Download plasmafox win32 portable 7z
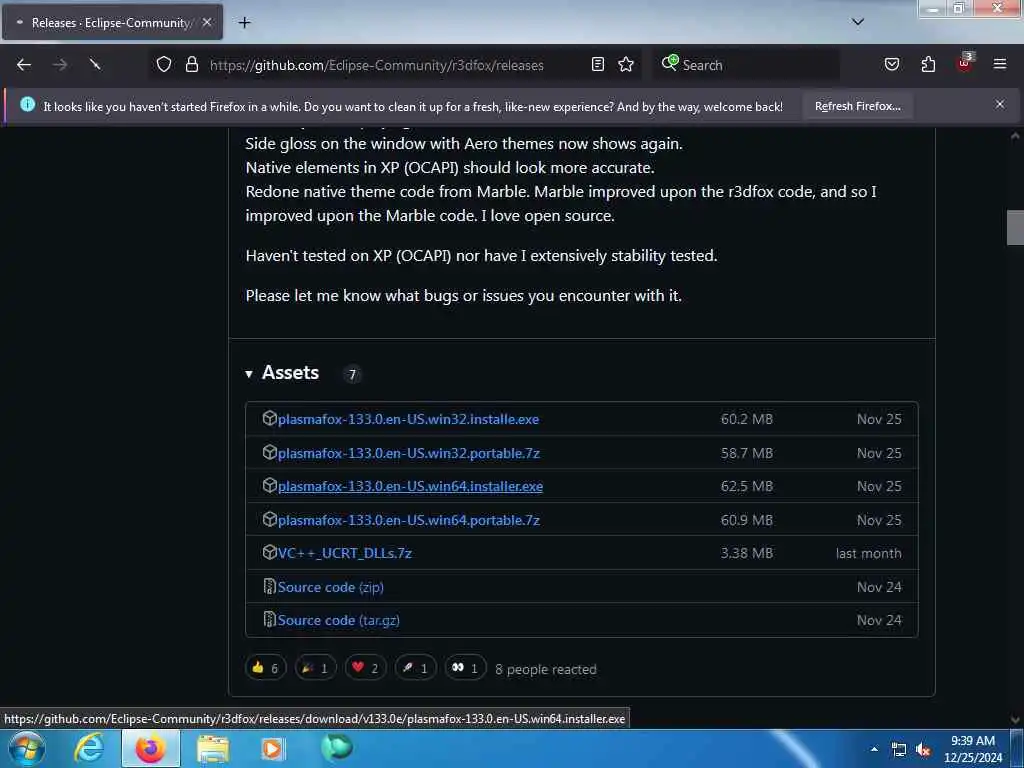 point(409,453)
